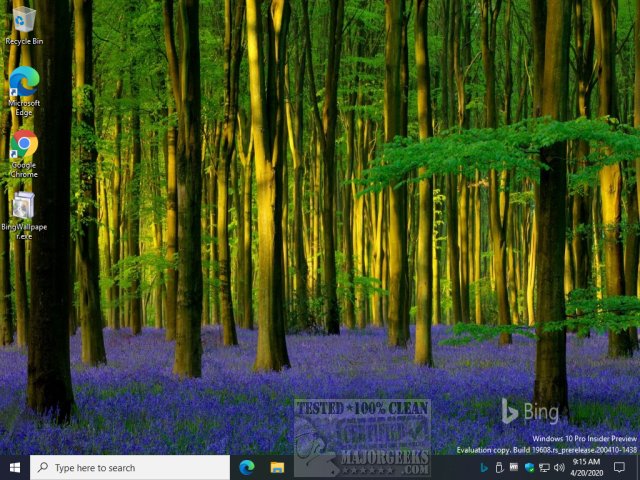This screenshot has height=480, width=640.
Task: Open the Windows Start menu
Action: click(15, 467)
